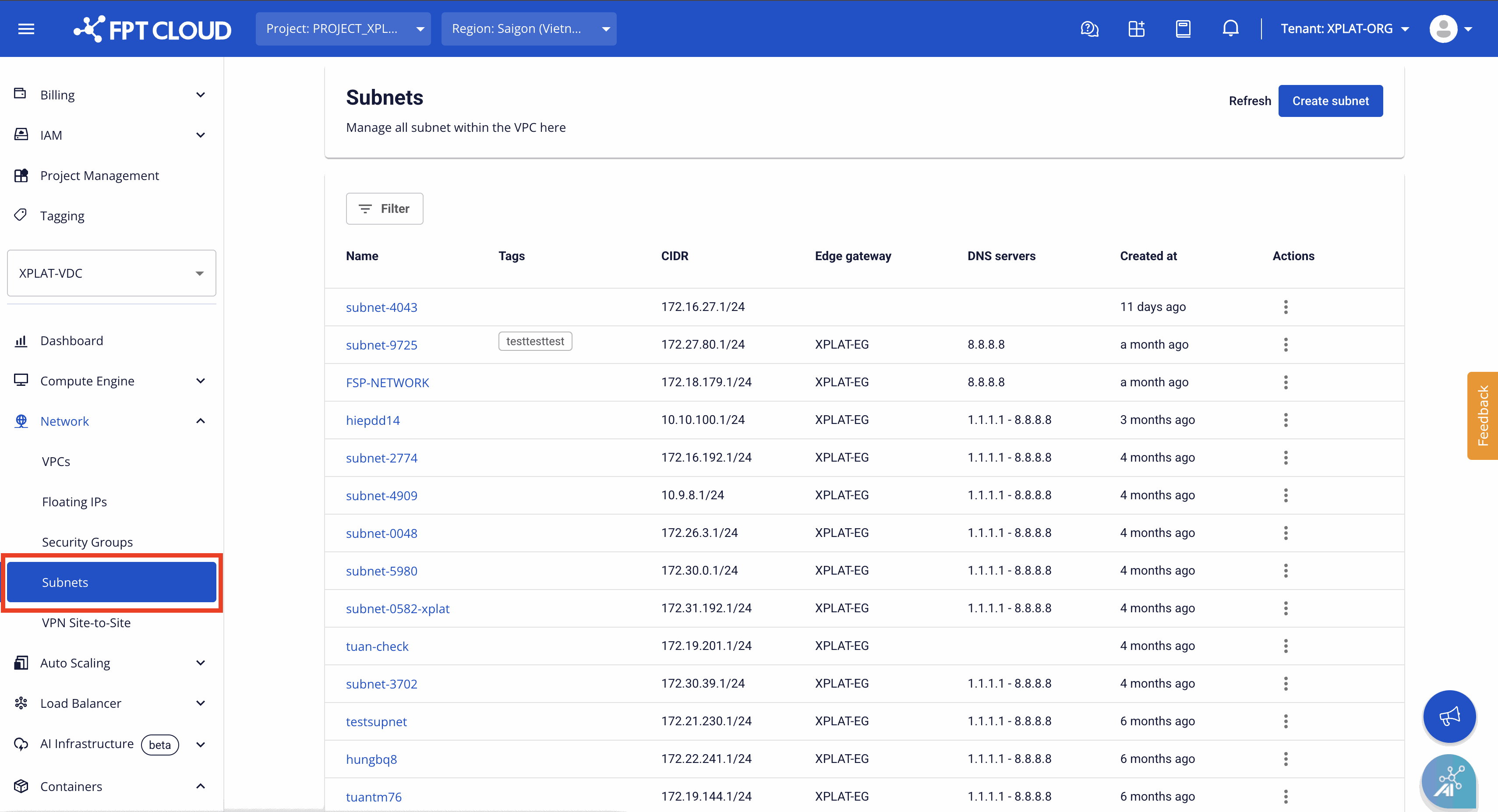Collapse the Network sidebar section
This screenshot has width=1498, height=812.
point(111,420)
